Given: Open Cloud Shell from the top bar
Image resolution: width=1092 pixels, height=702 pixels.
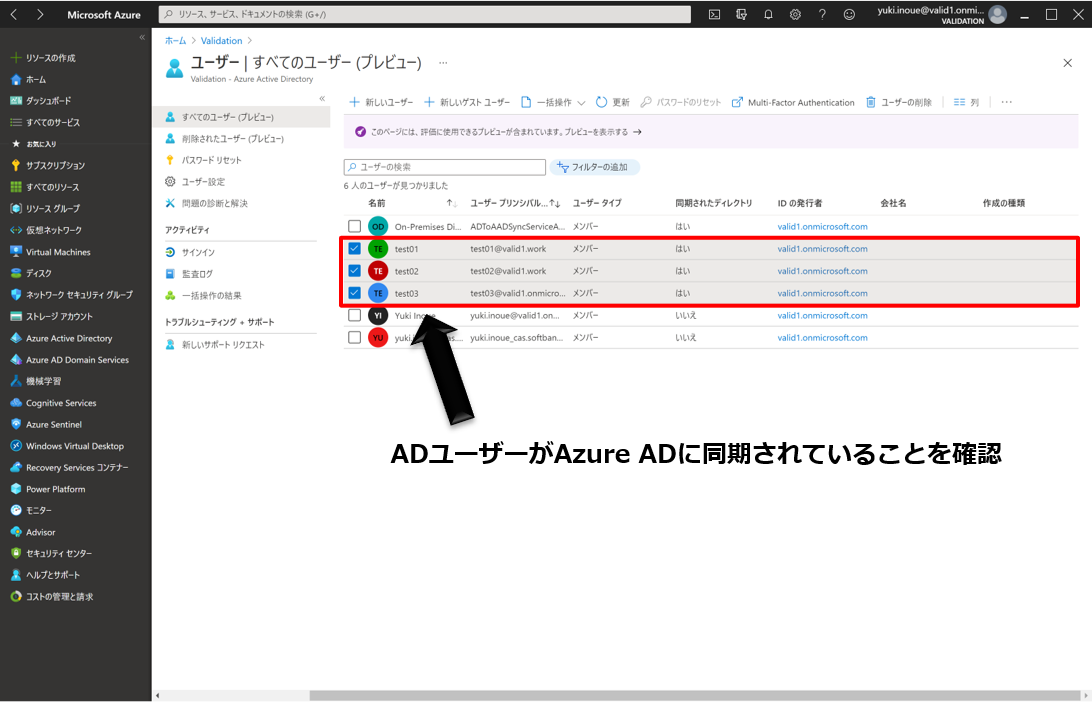Looking at the screenshot, I should [x=714, y=14].
